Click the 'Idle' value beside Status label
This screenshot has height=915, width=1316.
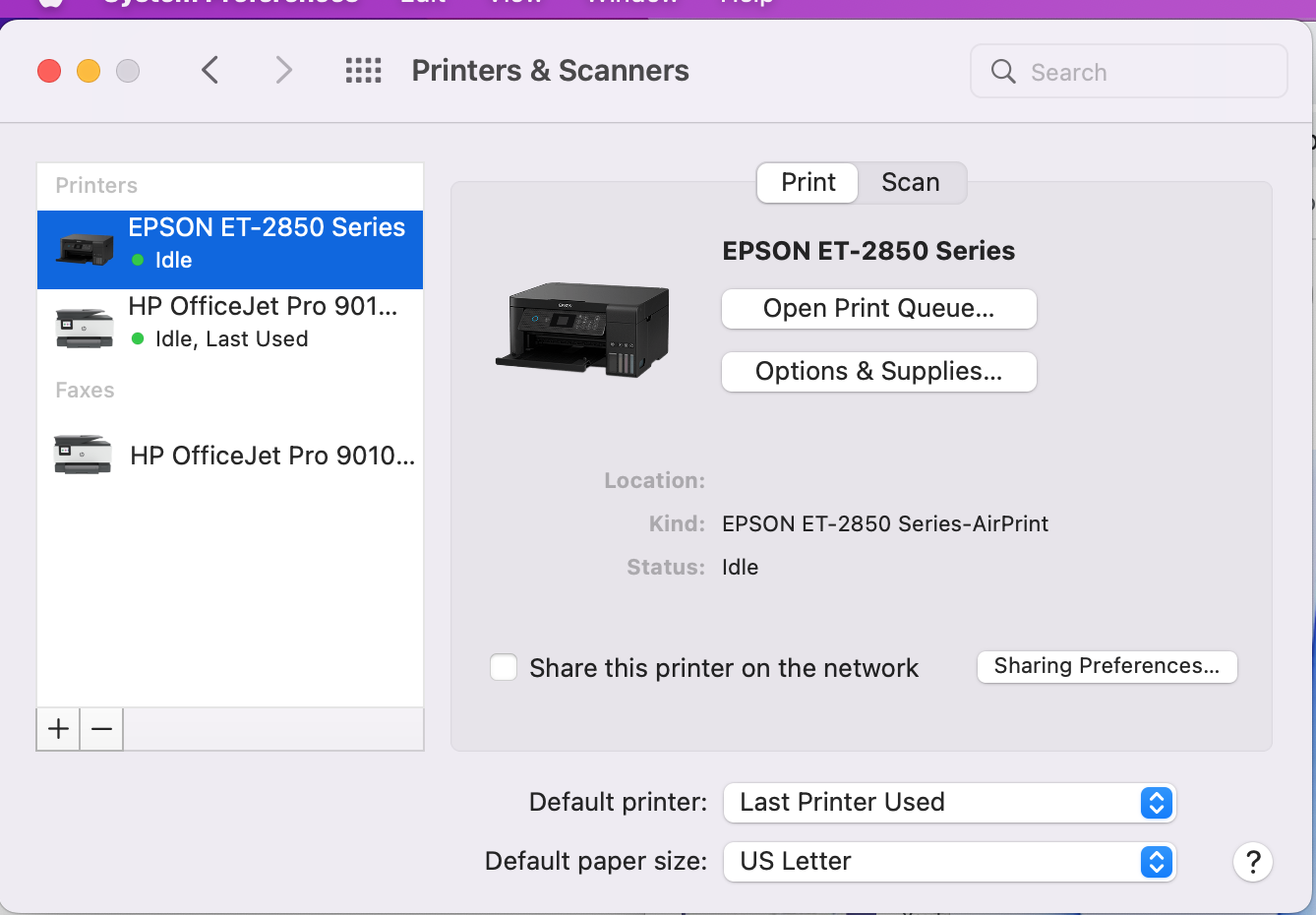(x=740, y=567)
